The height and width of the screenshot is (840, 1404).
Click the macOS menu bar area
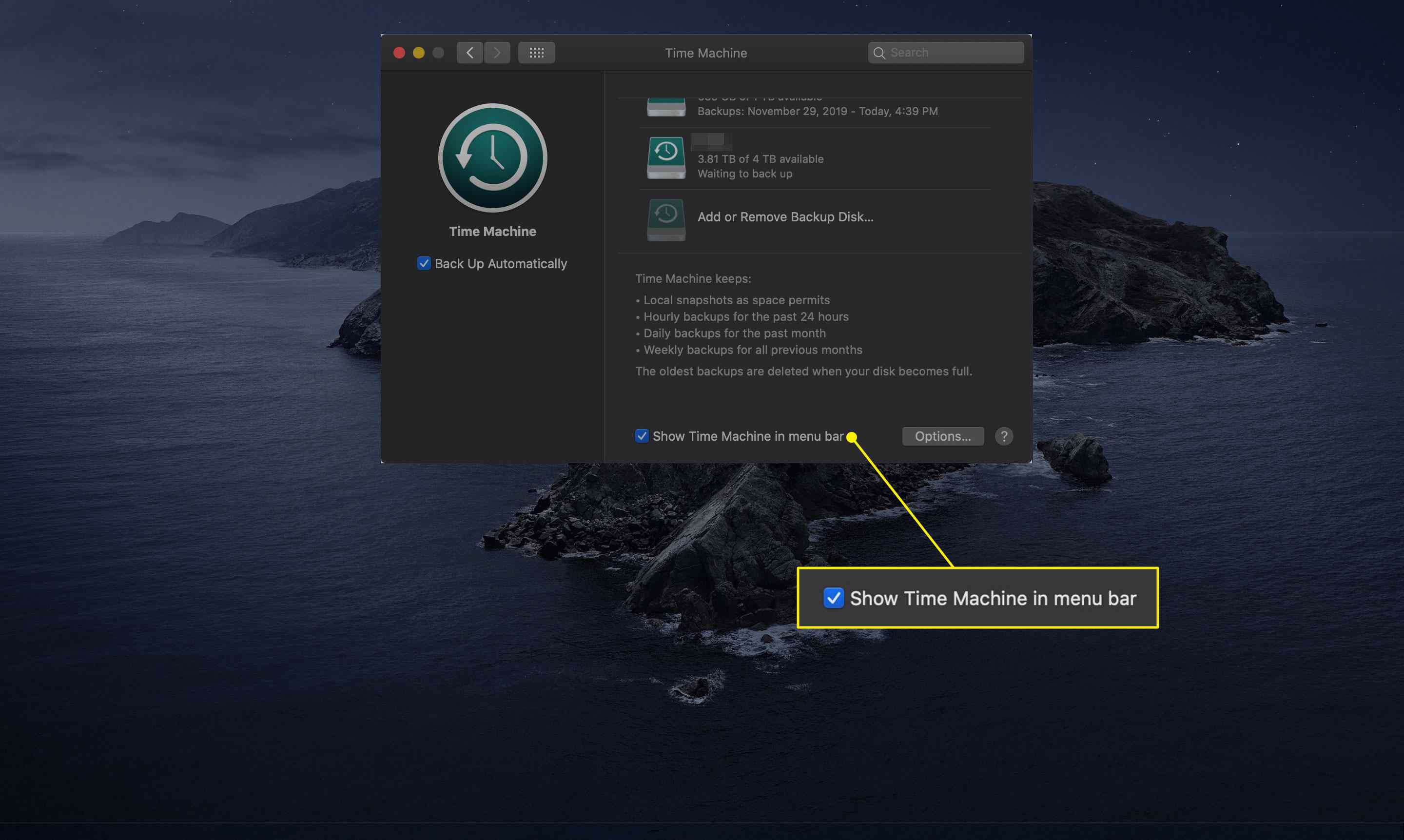702,10
